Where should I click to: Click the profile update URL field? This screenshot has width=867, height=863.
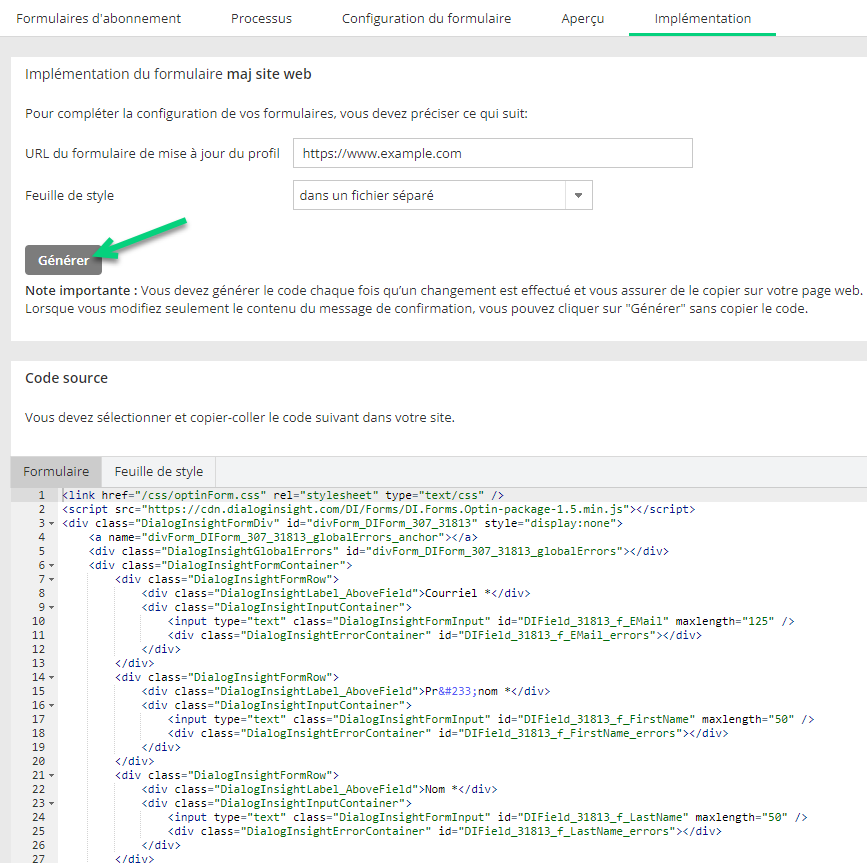pos(493,153)
